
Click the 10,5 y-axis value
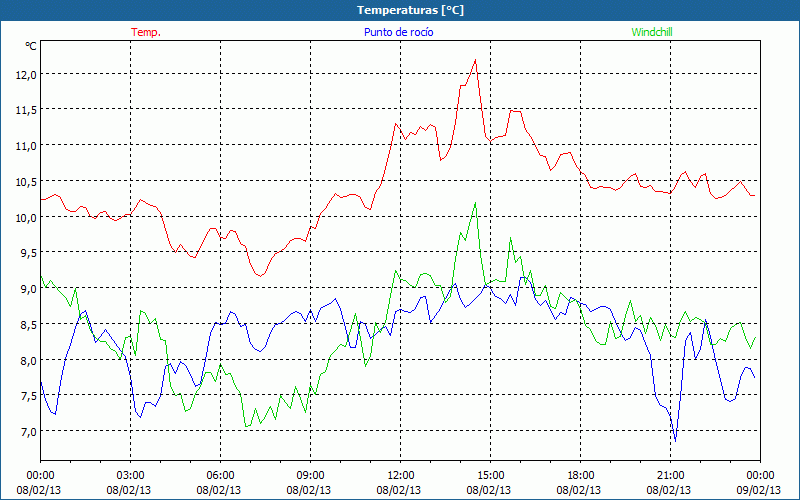27,182
